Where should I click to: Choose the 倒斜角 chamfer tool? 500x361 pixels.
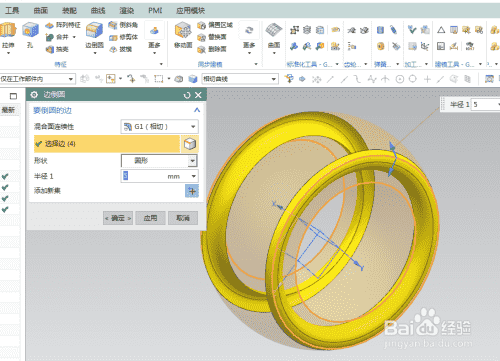pyautogui.click(x=123, y=25)
